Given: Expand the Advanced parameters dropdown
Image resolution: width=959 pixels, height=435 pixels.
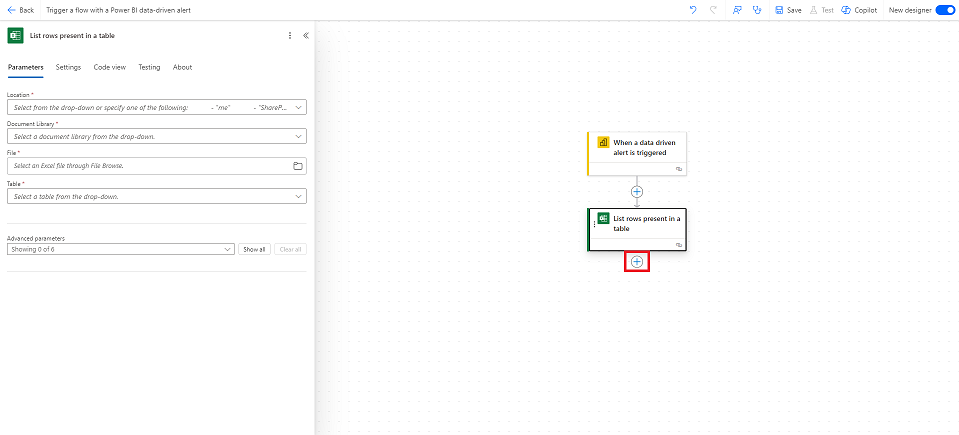Looking at the screenshot, I should 228,249.
